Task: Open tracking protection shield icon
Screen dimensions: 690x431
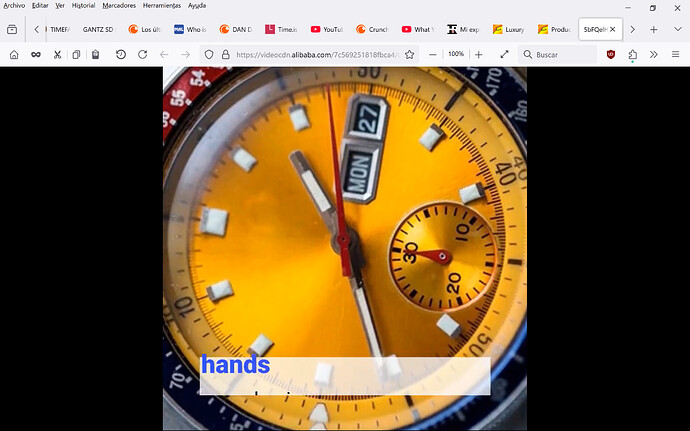Action: 209,55
